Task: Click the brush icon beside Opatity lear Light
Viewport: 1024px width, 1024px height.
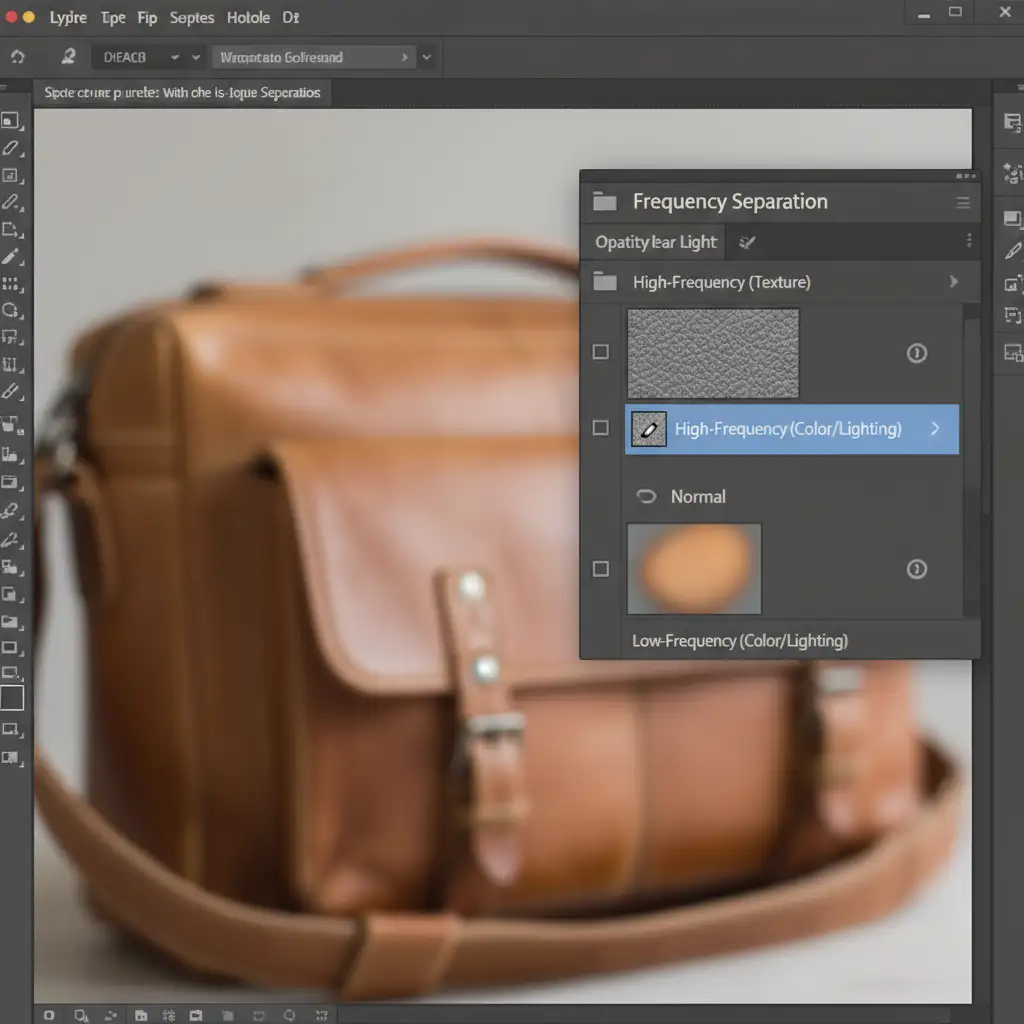Action: [746, 242]
